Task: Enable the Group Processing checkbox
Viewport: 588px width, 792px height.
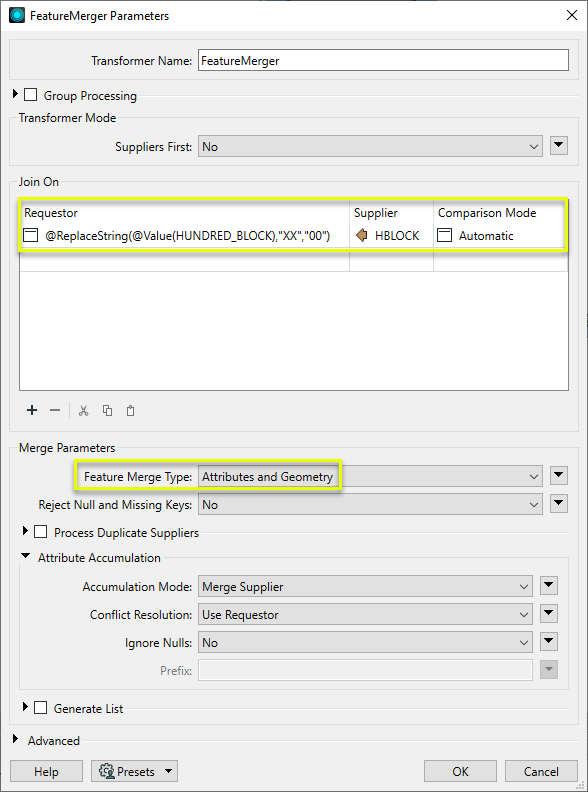Action: (31, 95)
